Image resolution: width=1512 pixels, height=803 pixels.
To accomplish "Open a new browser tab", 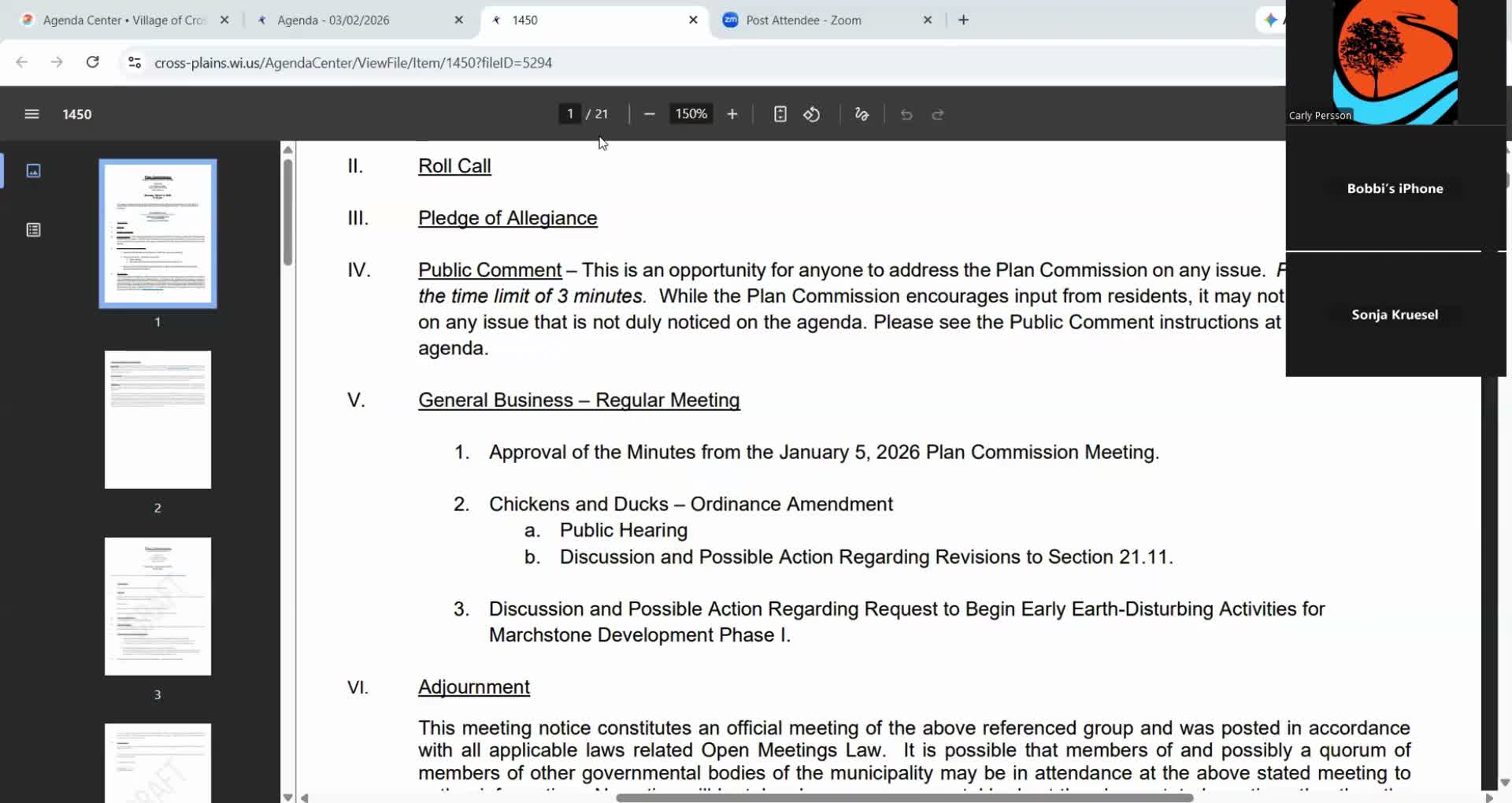I will tap(962, 20).
